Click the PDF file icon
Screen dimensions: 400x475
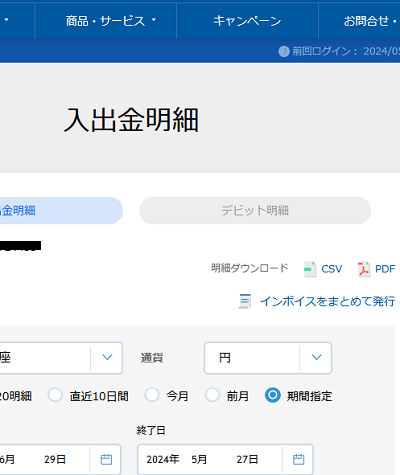point(364,269)
